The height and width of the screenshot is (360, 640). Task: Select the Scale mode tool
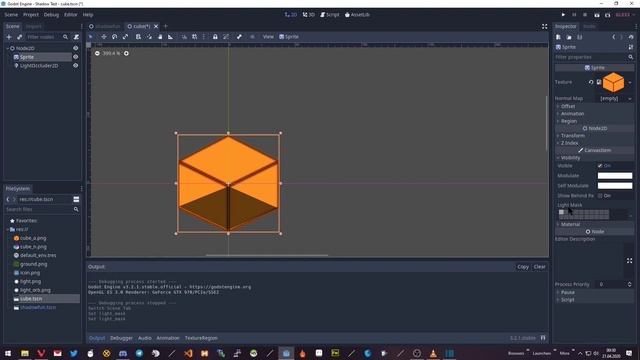pos(125,37)
